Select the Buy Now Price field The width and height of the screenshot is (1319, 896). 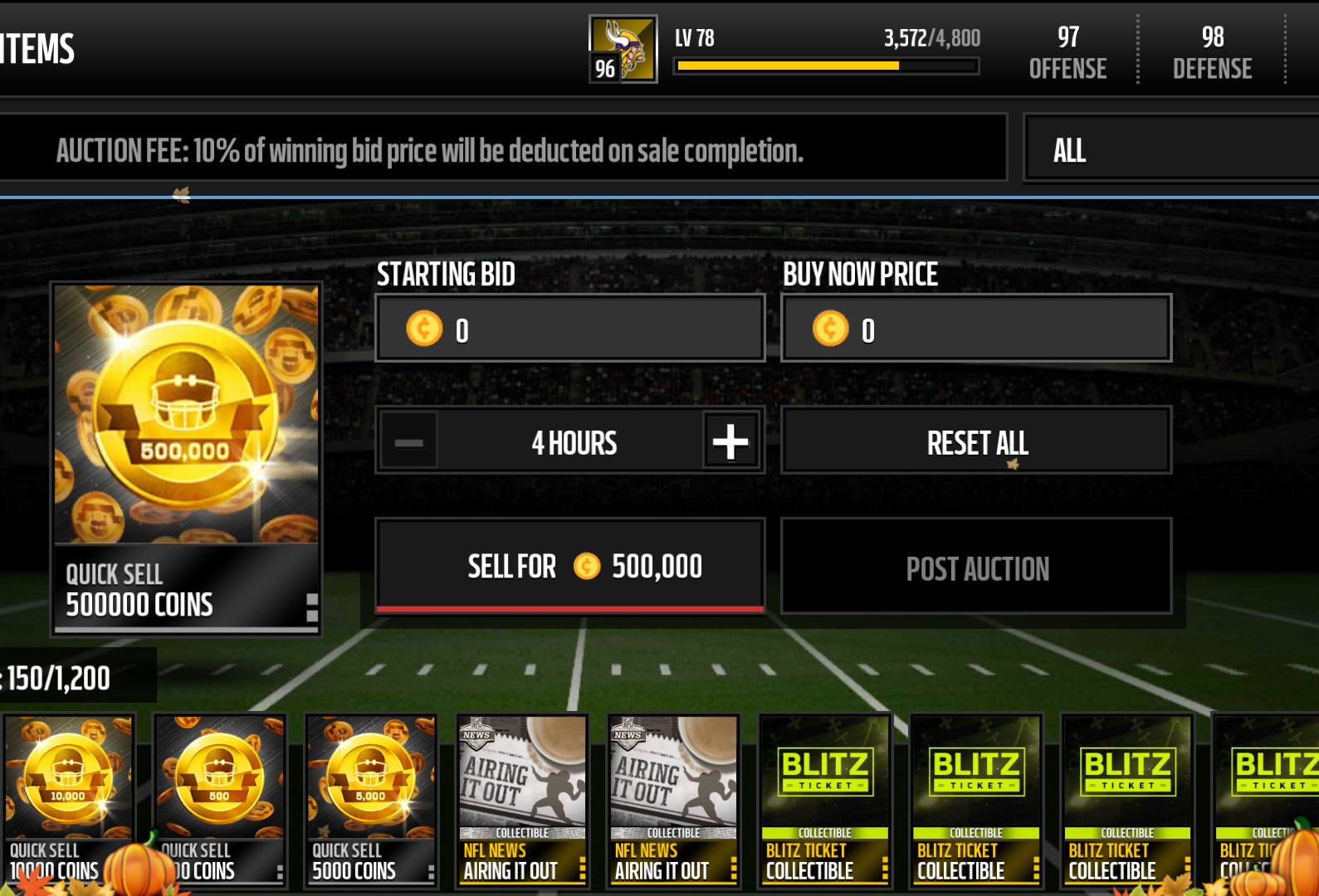pyautogui.click(x=976, y=329)
